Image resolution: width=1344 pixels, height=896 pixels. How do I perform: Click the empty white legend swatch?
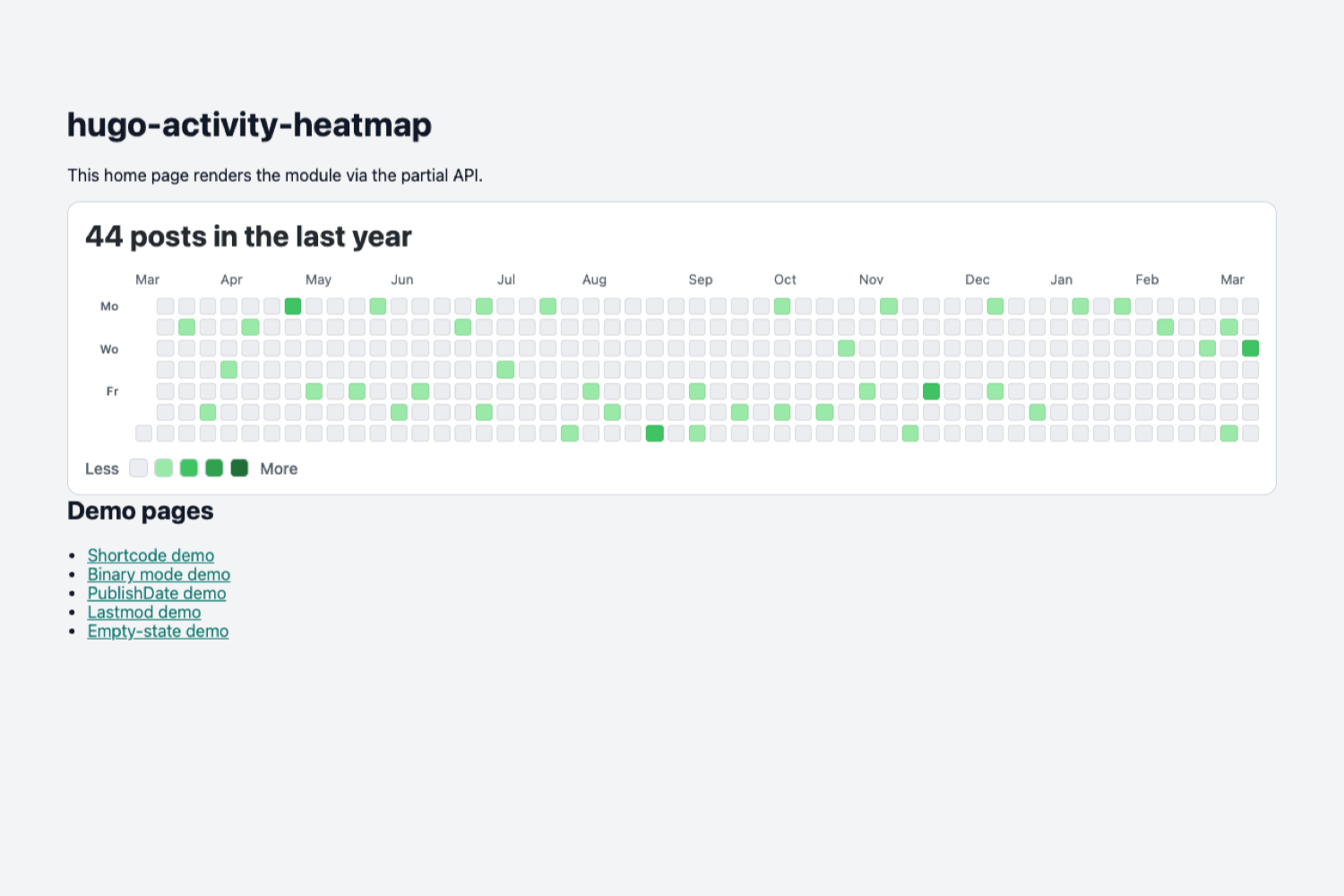click(138, 468)
